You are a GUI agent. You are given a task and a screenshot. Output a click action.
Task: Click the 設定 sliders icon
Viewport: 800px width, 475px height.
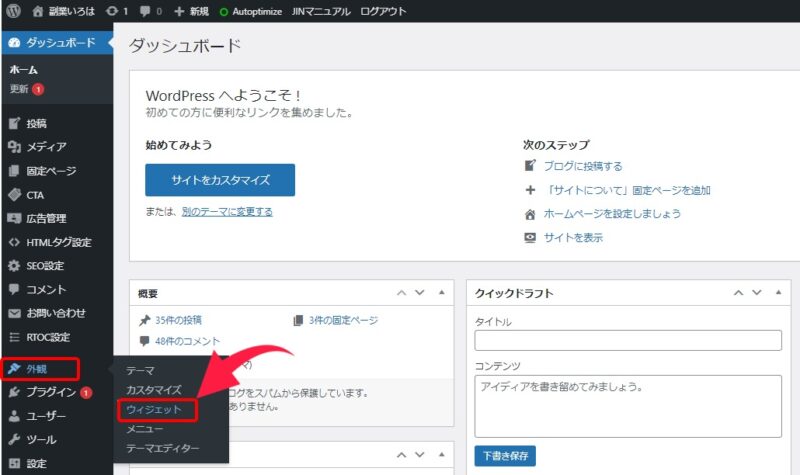[14, 463]
